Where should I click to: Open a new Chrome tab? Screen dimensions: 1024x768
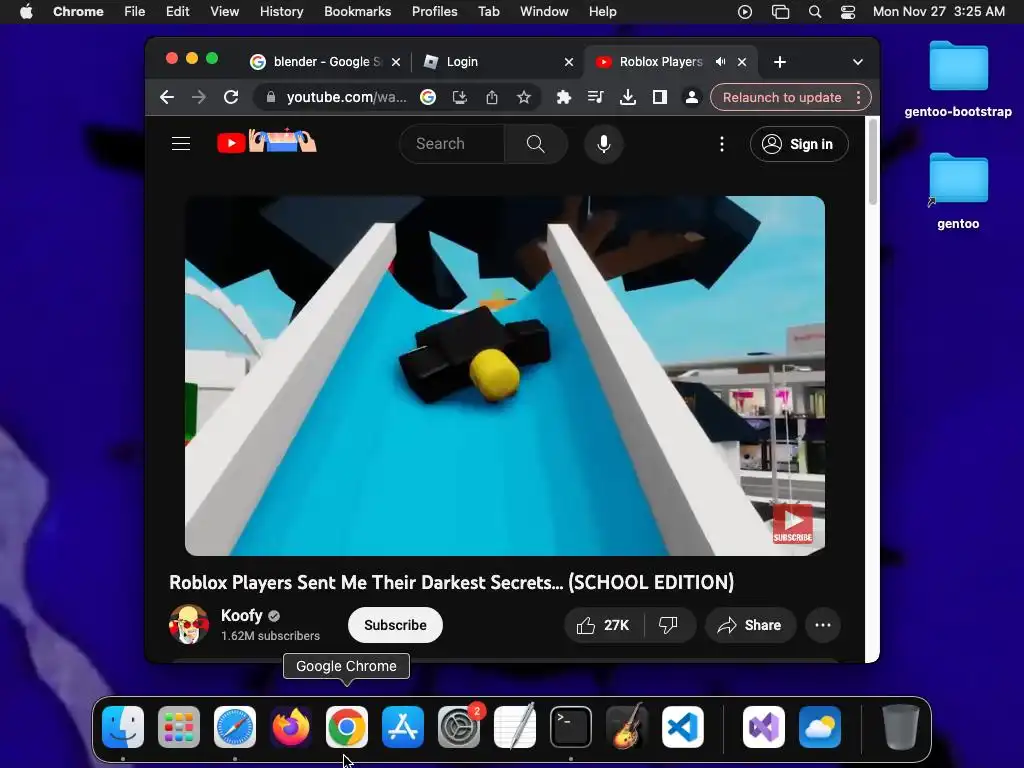pos(780,62)
